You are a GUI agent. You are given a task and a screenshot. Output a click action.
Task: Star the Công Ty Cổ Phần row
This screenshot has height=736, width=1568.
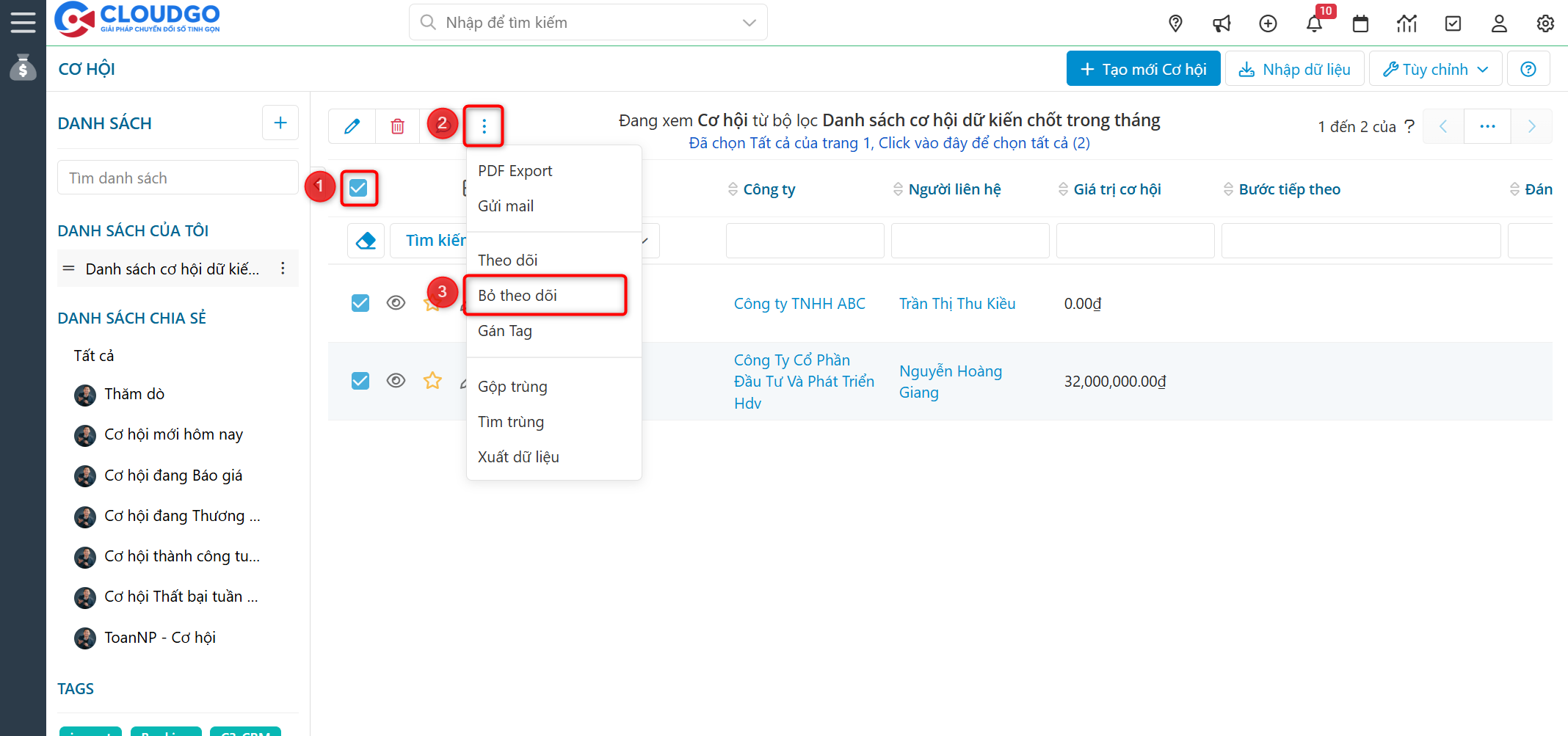[432, 381]
